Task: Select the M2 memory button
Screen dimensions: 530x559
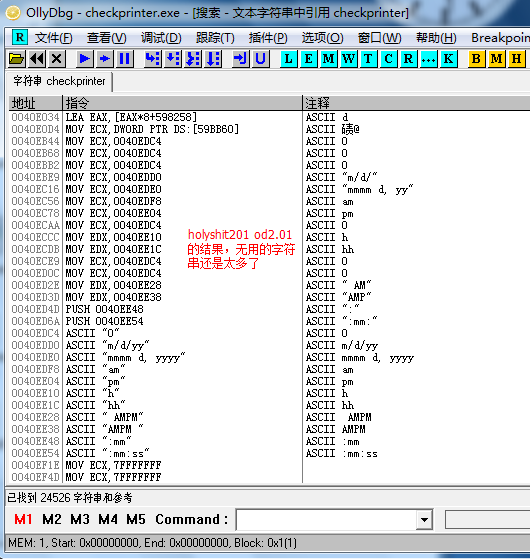Action: [x=52, y=519]
